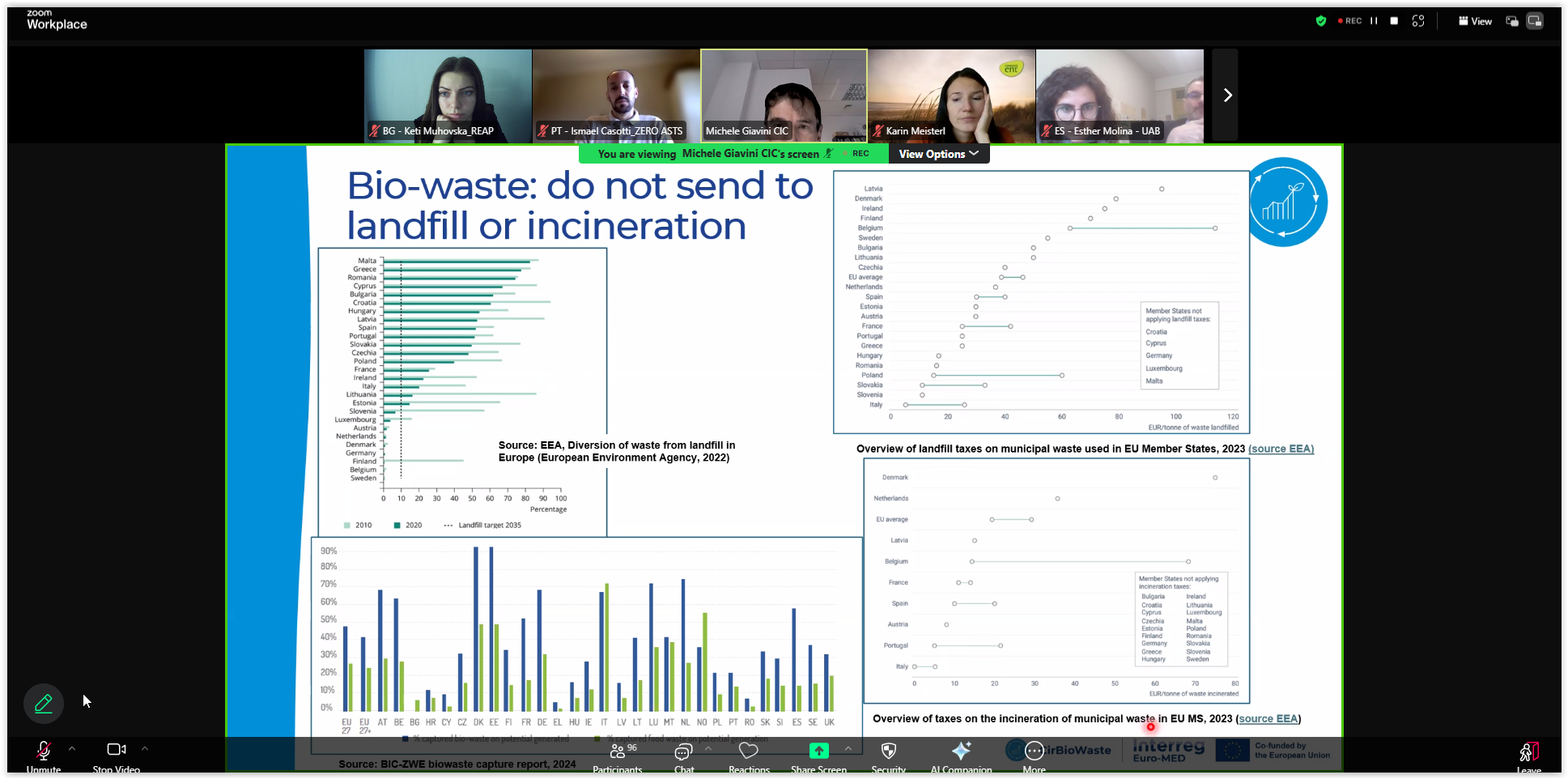This screenshot has height=779, width=1568.
Task: Expand video options arrow beside Stop Video
Action: pos(145,749)
